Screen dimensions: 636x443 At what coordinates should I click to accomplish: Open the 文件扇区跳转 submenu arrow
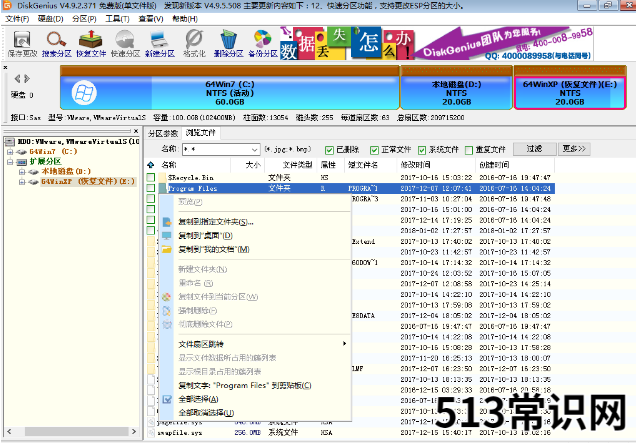coord(344,344)
